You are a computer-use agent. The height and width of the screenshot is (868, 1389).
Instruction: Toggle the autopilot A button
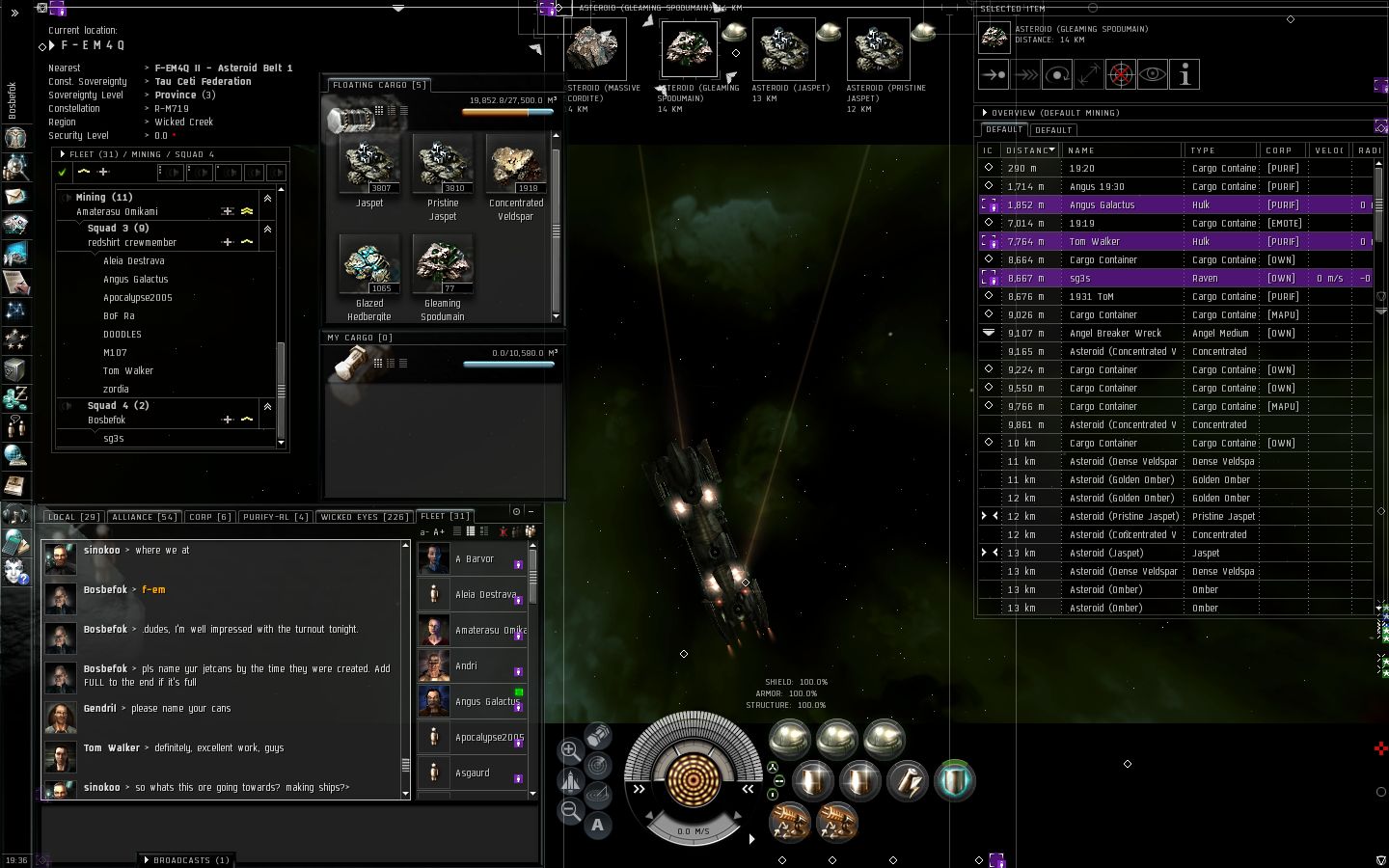tap(598, 825)
